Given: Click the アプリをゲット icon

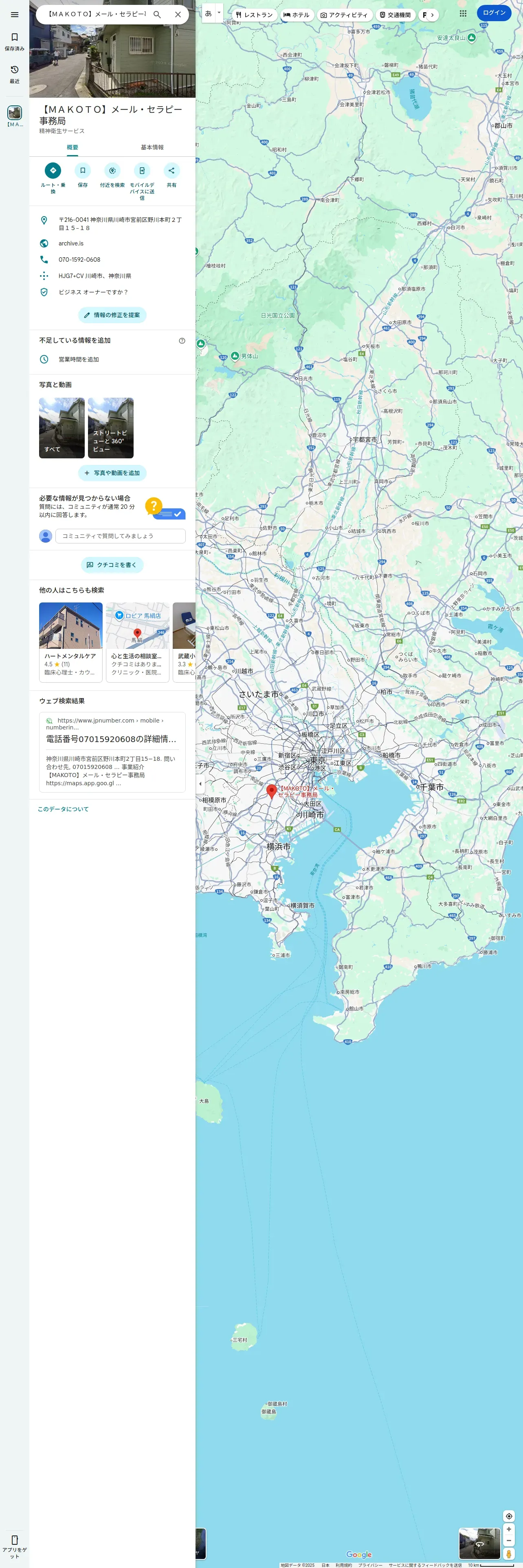Looking at the screenshot, I should (x=15, y=1547).
